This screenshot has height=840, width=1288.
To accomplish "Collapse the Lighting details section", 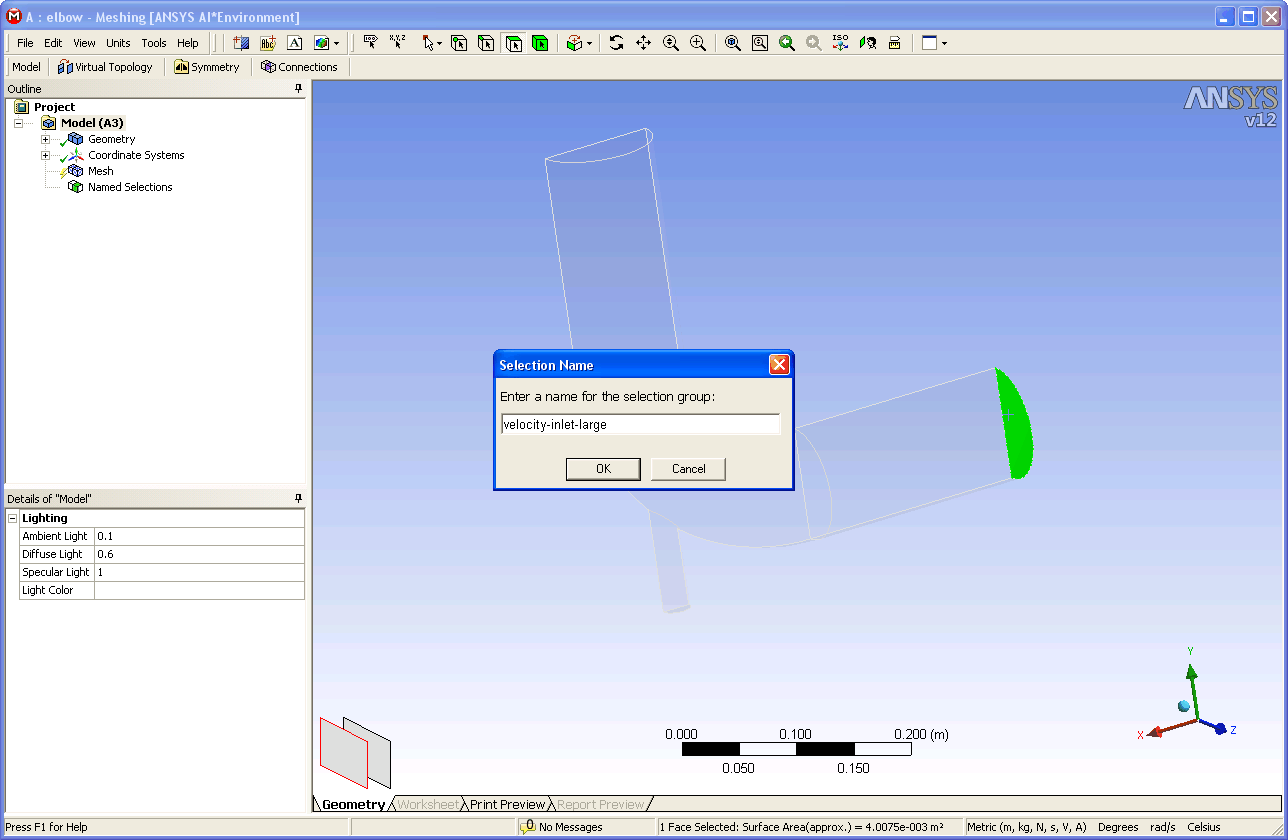I will click(x=13, y=518).
